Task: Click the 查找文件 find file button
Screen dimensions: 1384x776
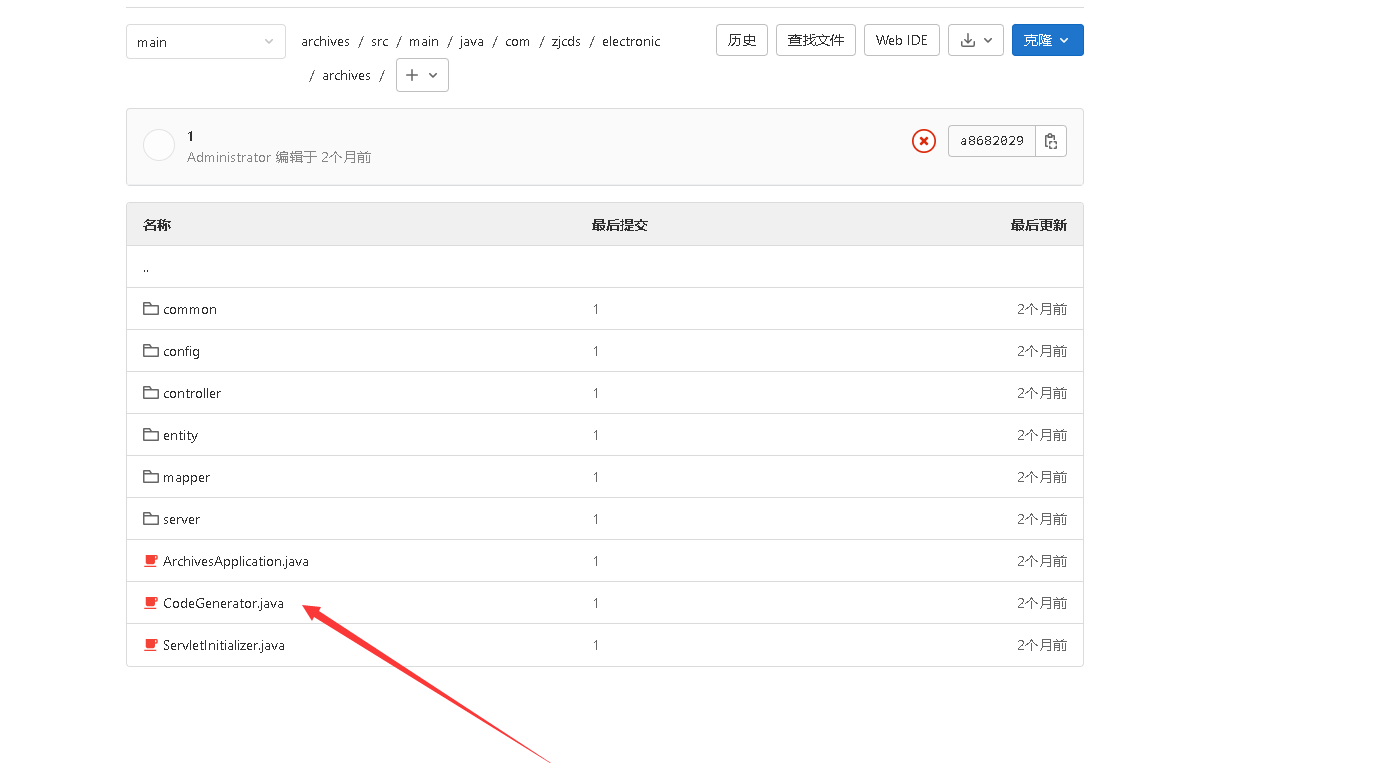Action: [x=815, y=40]
